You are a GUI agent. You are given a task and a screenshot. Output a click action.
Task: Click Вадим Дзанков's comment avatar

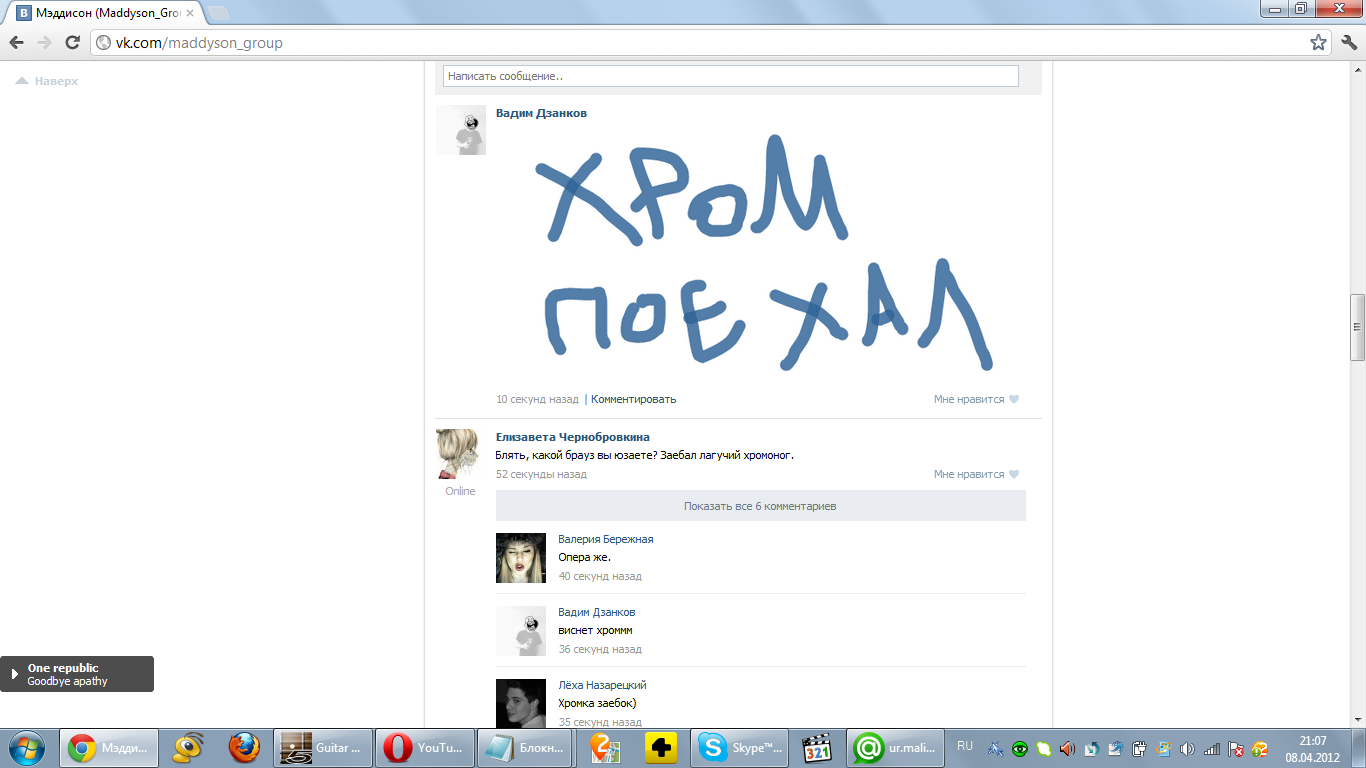(521, 631)
